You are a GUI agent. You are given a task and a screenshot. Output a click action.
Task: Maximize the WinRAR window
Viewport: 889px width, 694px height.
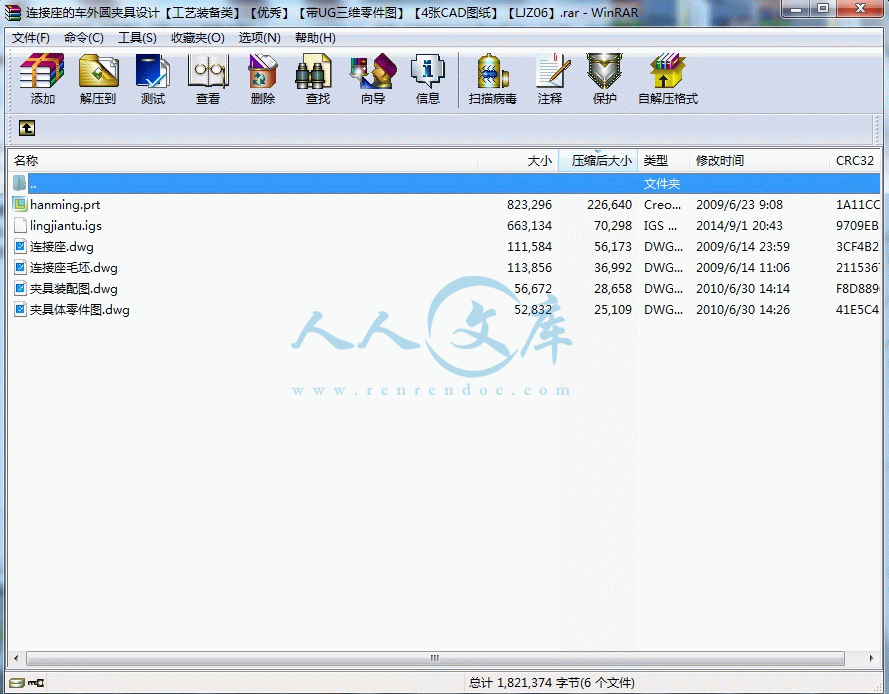point(823,9)
